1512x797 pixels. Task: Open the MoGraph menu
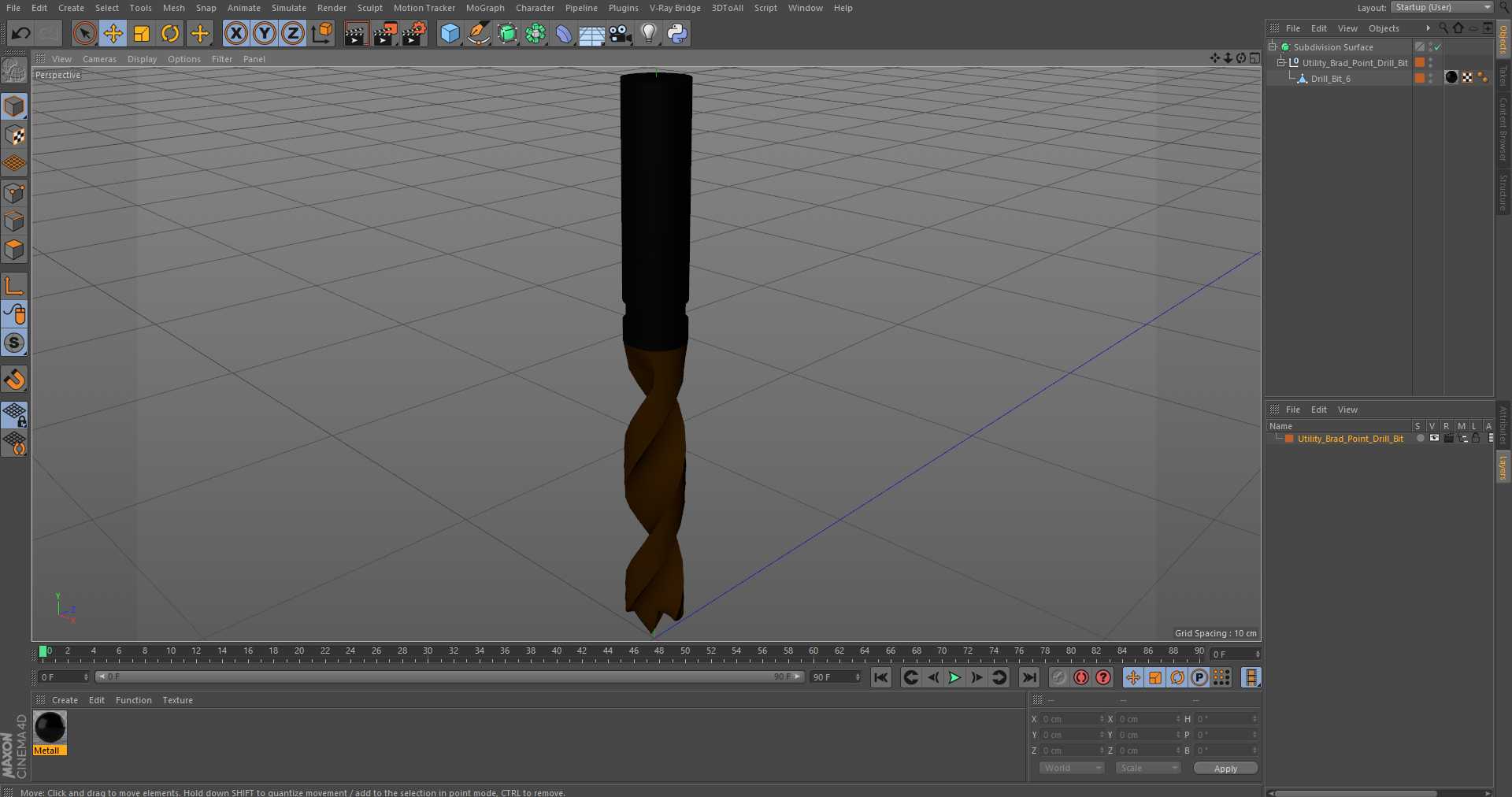pos(485,8)
